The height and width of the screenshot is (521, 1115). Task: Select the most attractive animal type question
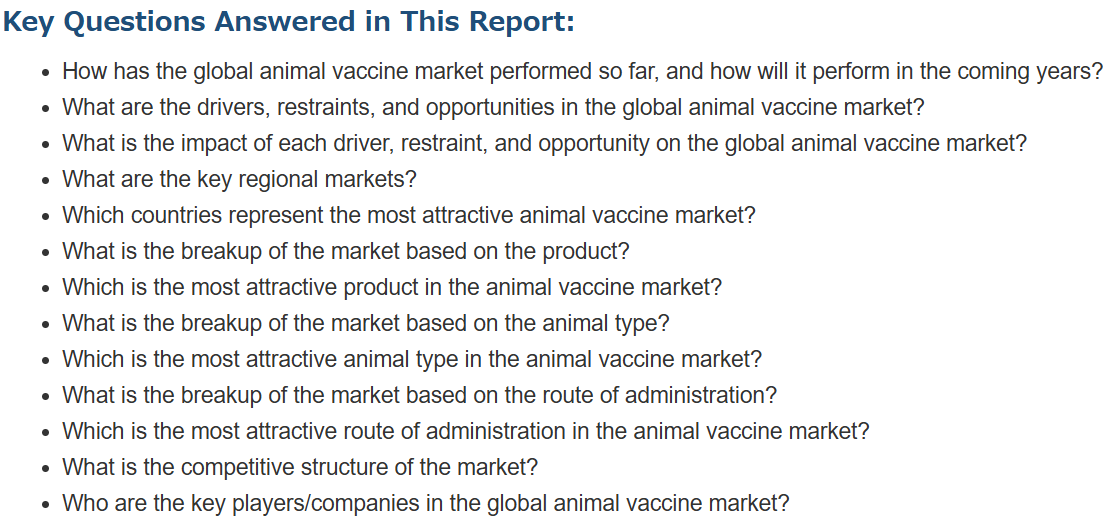click(412, 360)
